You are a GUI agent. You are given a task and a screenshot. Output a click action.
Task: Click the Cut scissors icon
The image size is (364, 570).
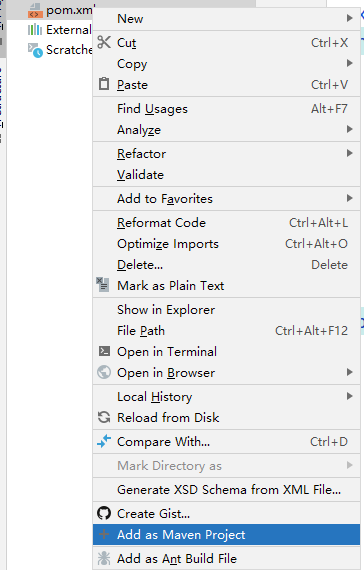(x=104, y=43)
